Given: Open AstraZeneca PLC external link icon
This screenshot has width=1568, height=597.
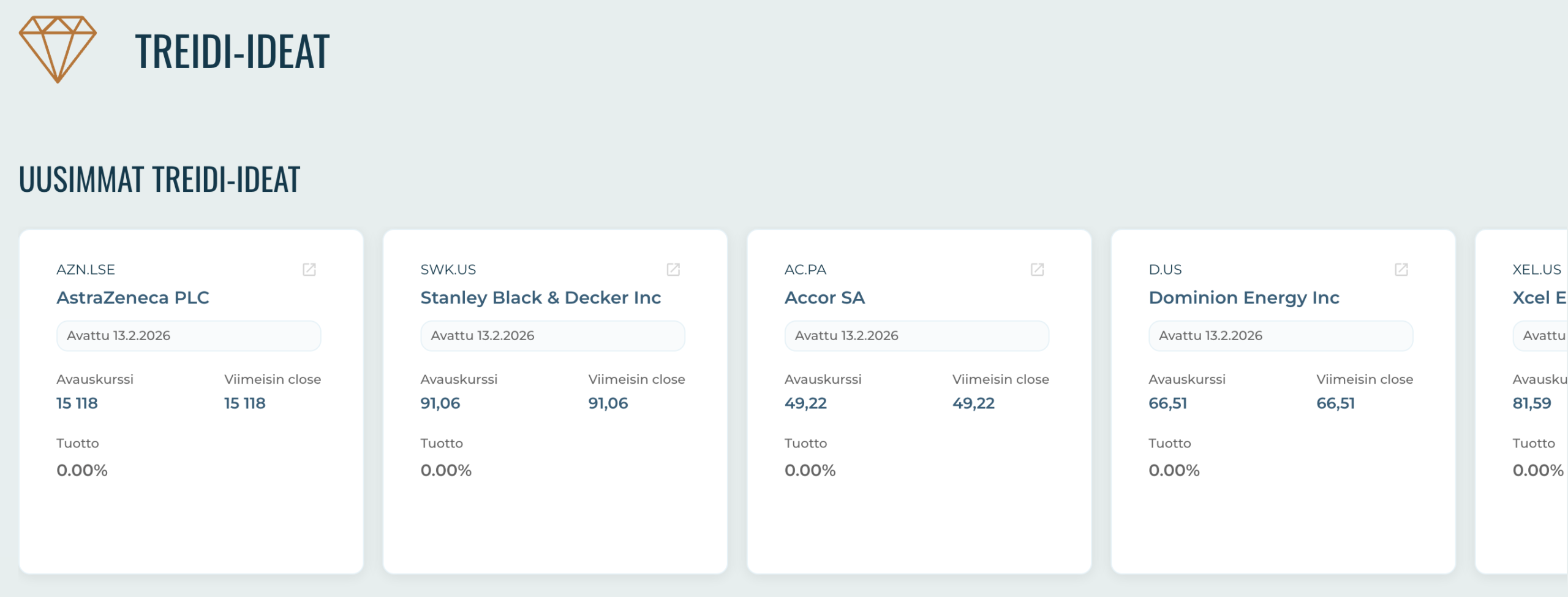Looking at the screenshot, I should pos(309,270).
